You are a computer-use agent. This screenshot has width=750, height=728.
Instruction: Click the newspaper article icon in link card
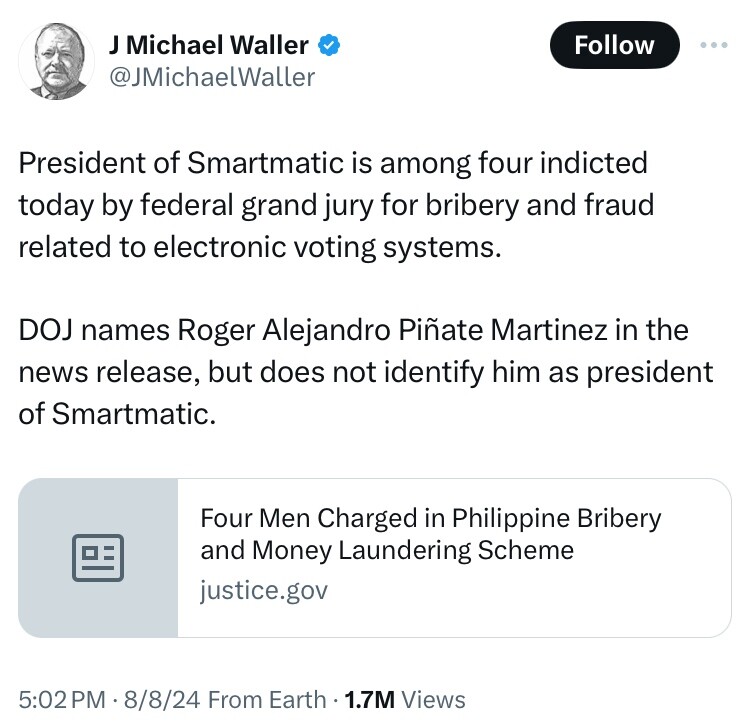click(x=98, y=558)
